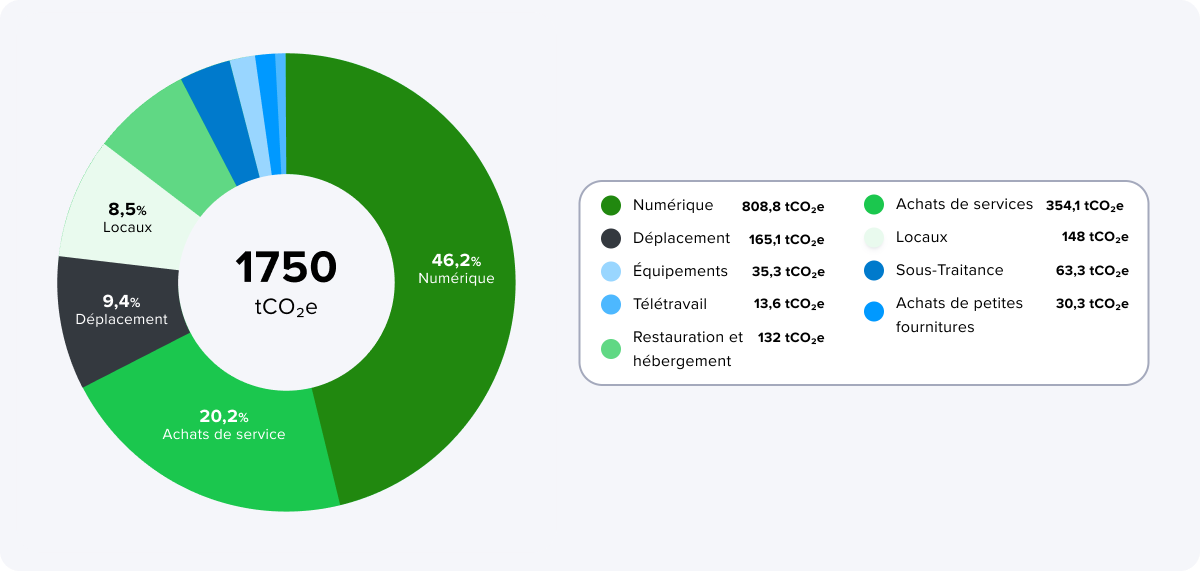Click the Achats de services legend dot
The height and width of the screenshot is (571, 1200).
[874, 205]
